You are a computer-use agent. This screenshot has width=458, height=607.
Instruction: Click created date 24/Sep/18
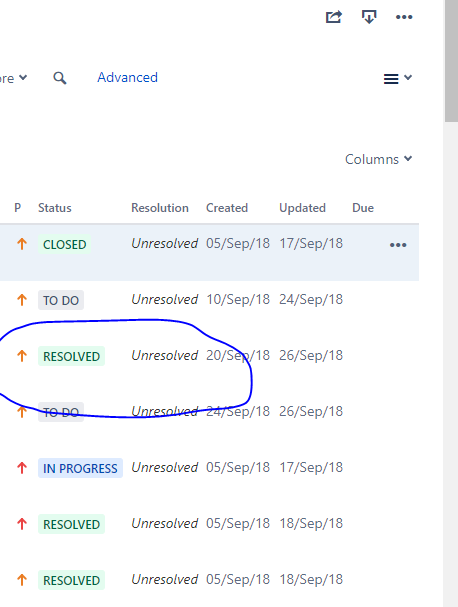[238, 411]
